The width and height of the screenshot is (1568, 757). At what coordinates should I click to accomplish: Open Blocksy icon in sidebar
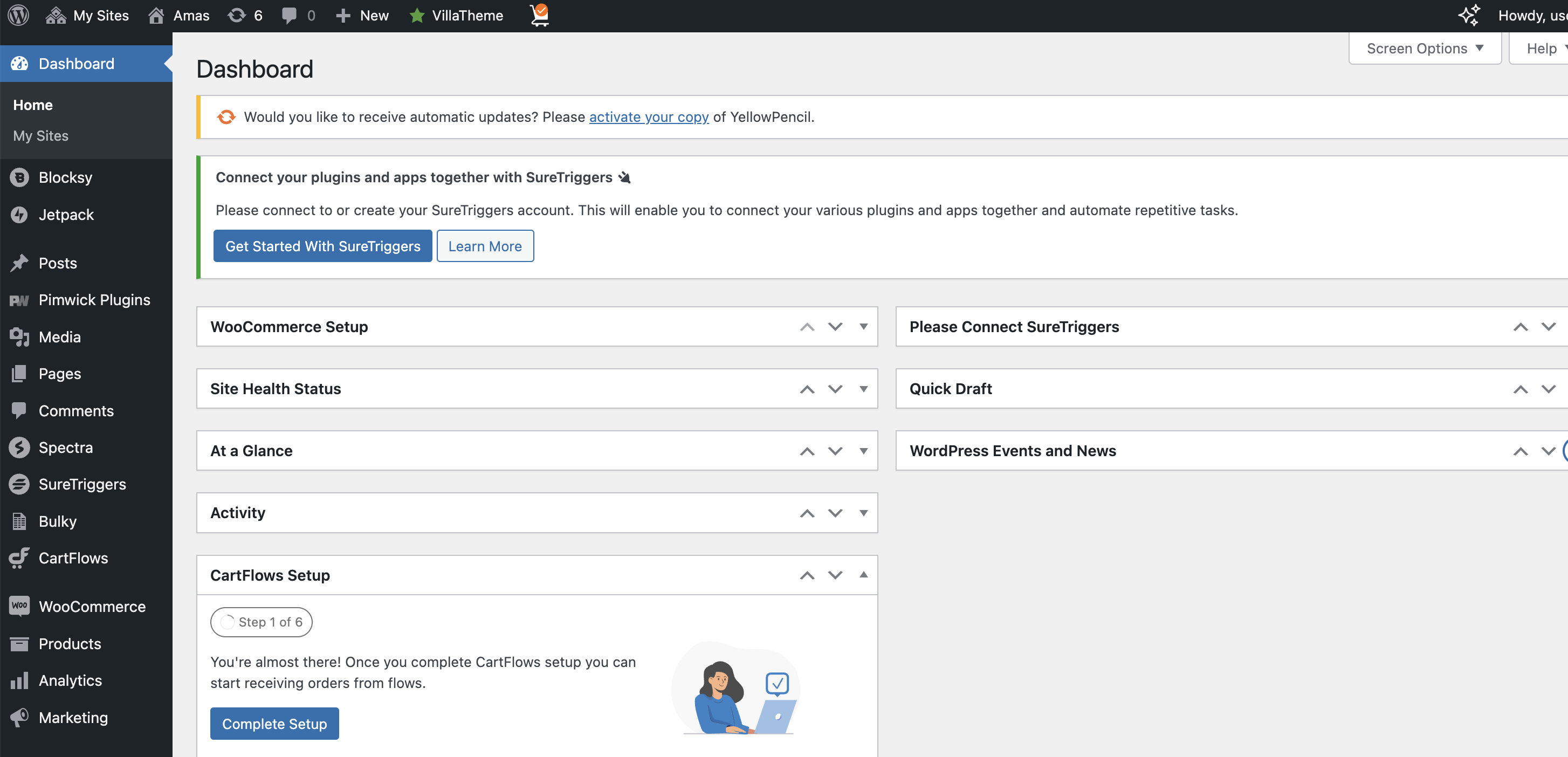(x=19, y=177)
